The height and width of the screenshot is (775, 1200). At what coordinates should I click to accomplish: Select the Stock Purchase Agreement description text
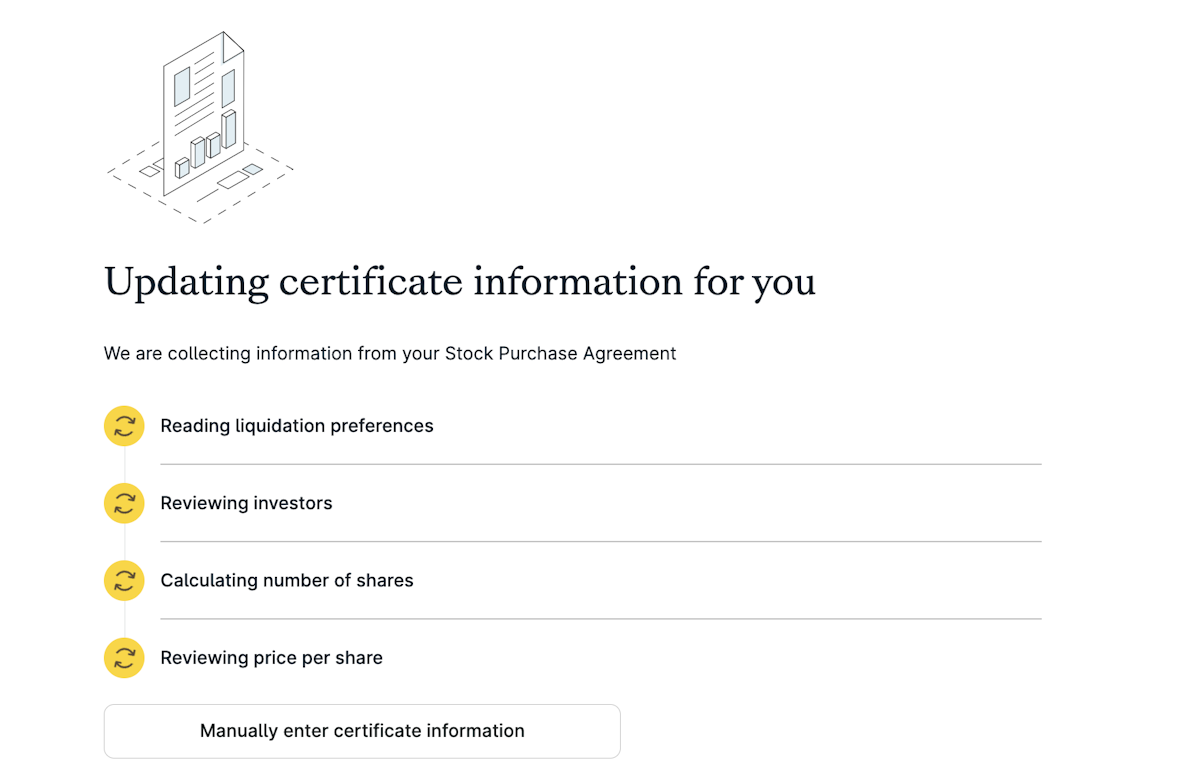[390, 353]
